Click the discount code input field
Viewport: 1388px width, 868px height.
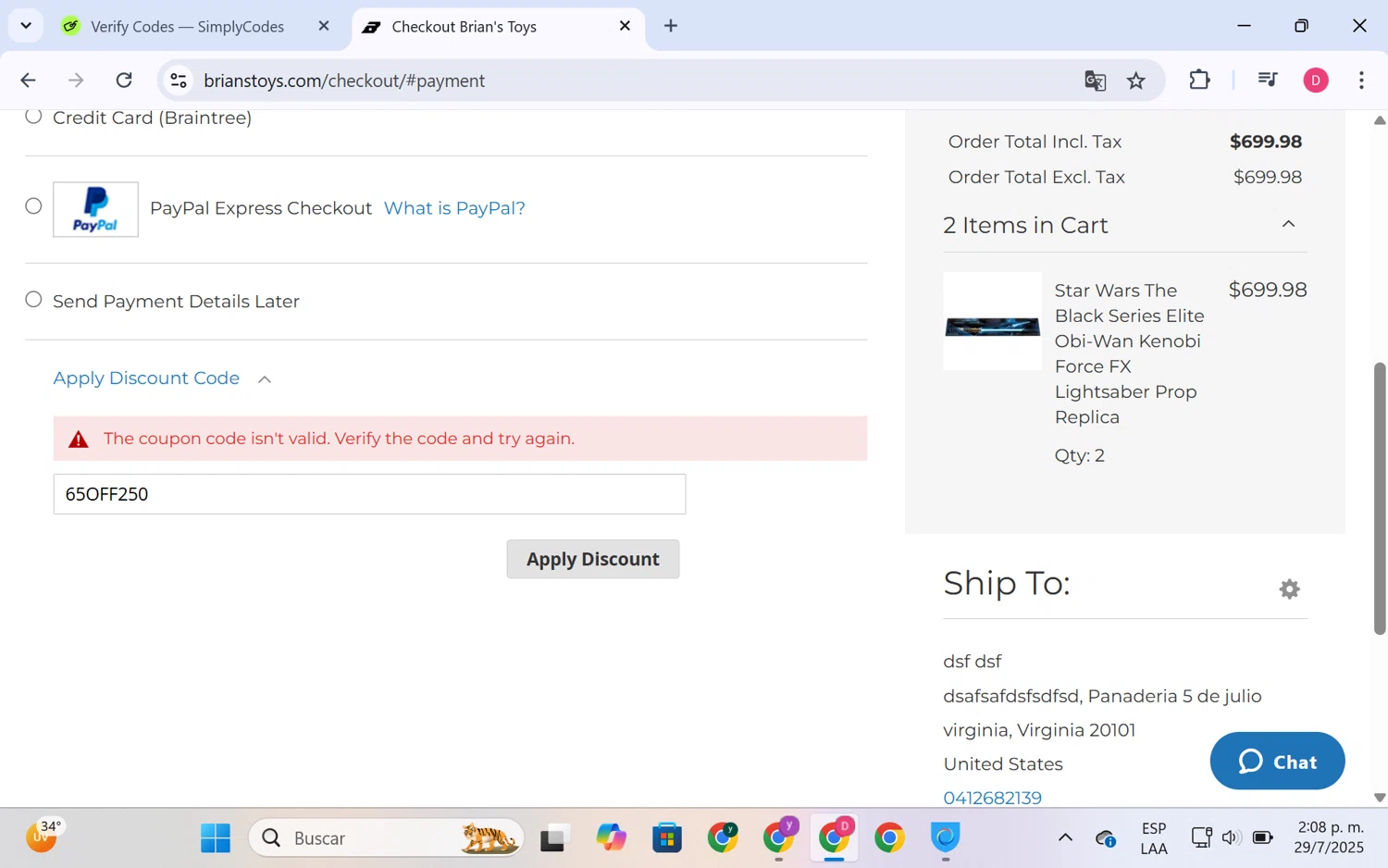pyautogui.click(x=369, y=494)
